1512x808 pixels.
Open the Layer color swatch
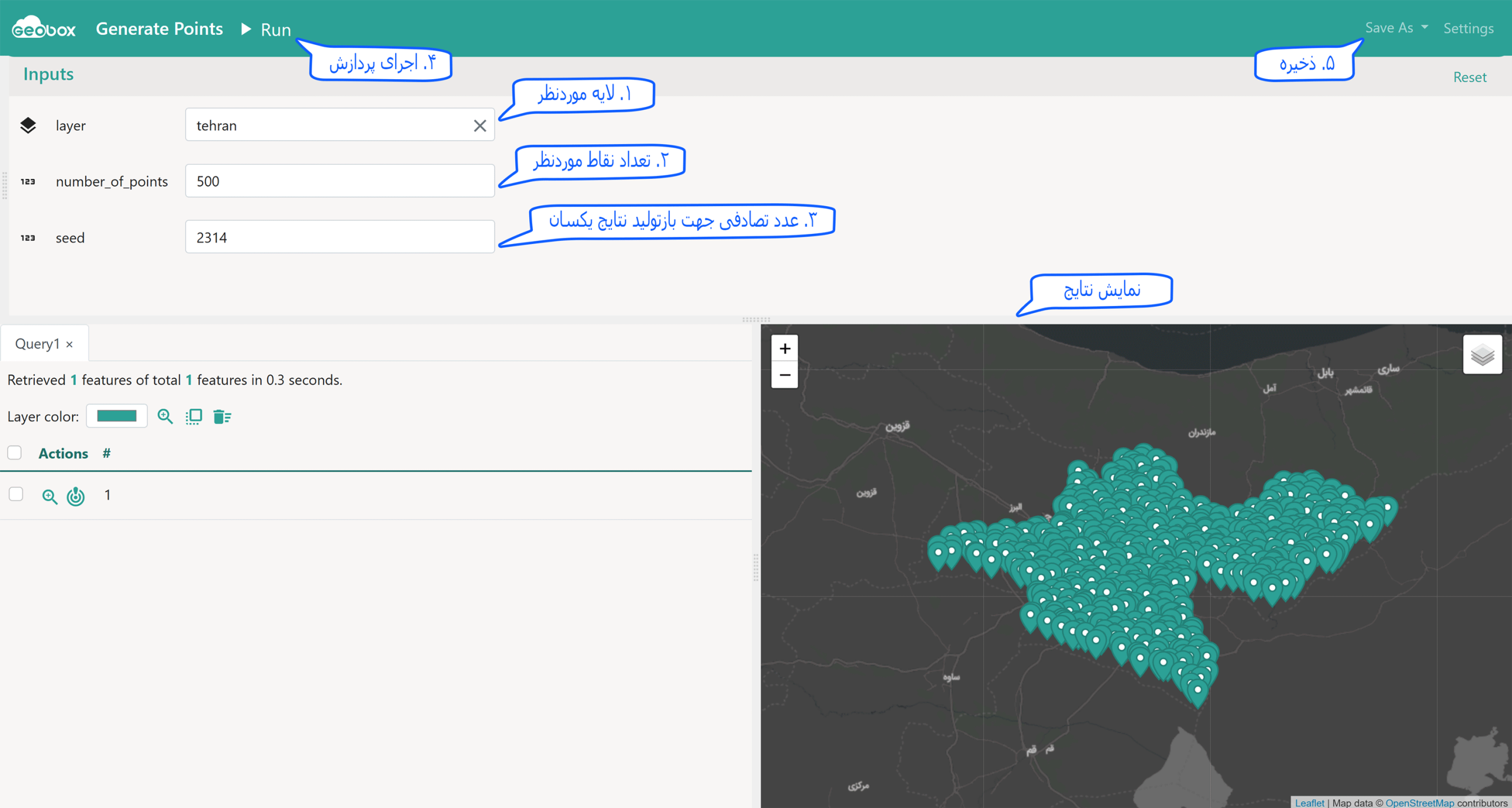tap(117, 416)
